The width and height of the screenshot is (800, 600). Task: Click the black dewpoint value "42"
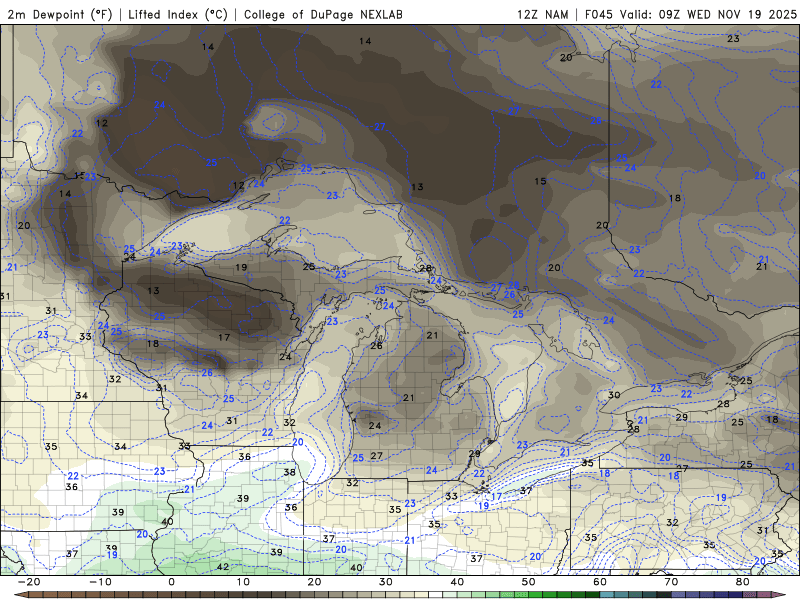pos(223,567)
